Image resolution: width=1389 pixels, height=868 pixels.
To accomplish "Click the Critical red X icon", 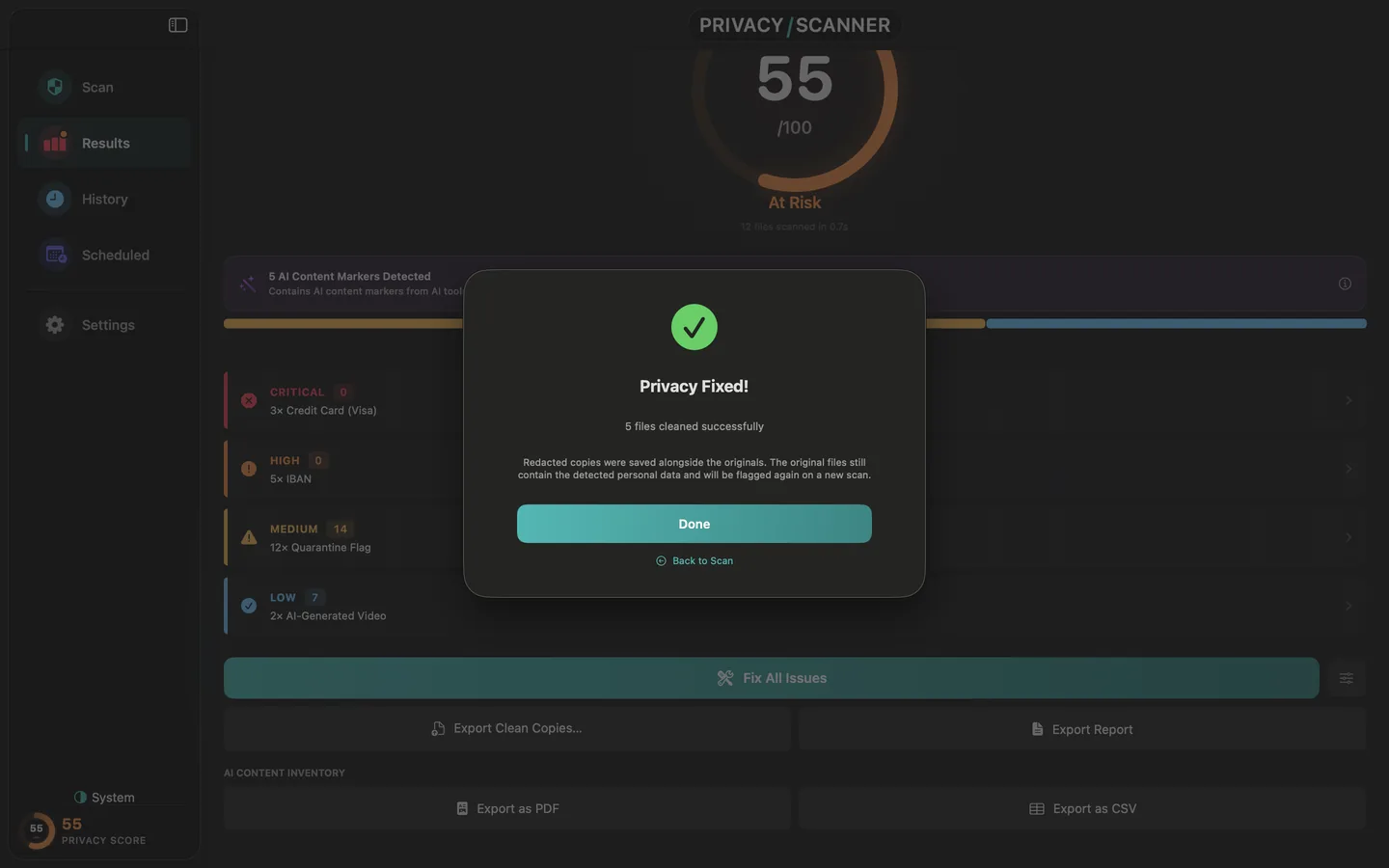I will [x=249, y=400].
